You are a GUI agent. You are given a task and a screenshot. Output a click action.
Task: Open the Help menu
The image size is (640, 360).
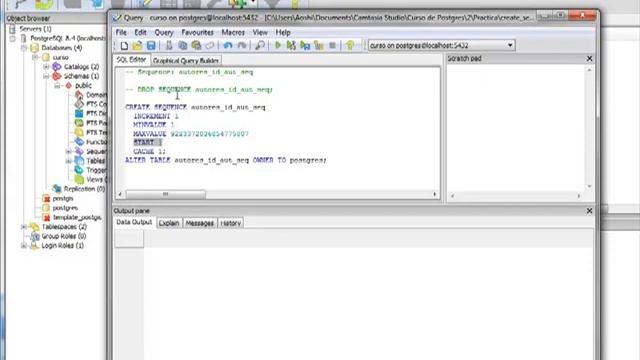click(283, 32)
